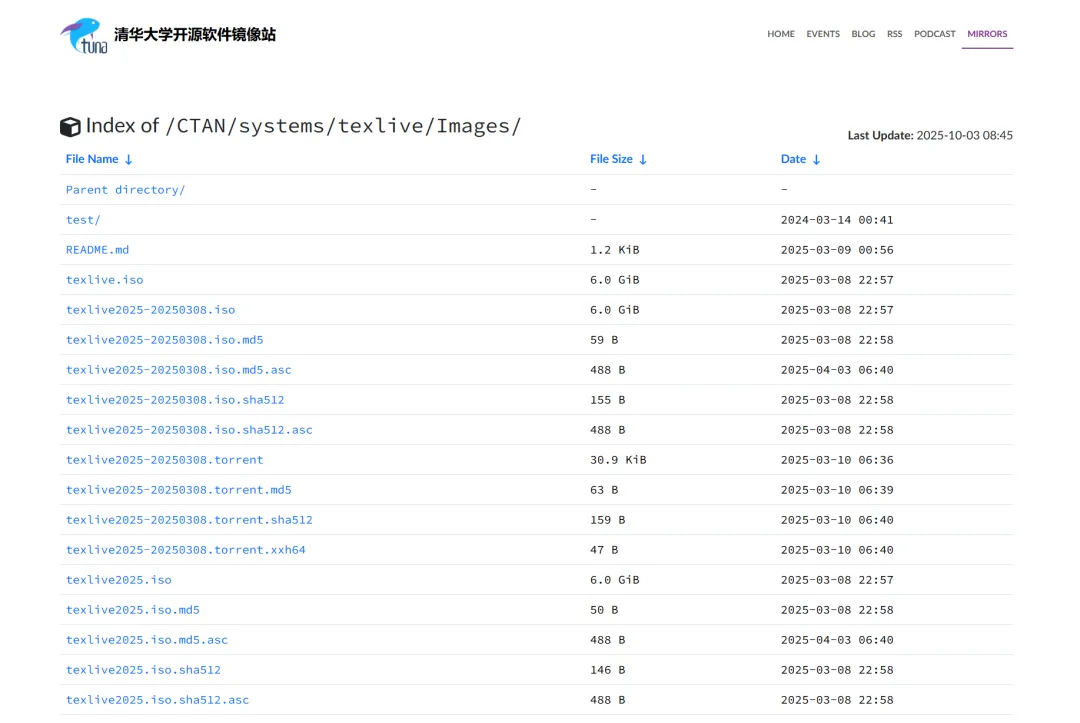Open the test/ folder
The image size is (1080, 723).
pos(83,220)
